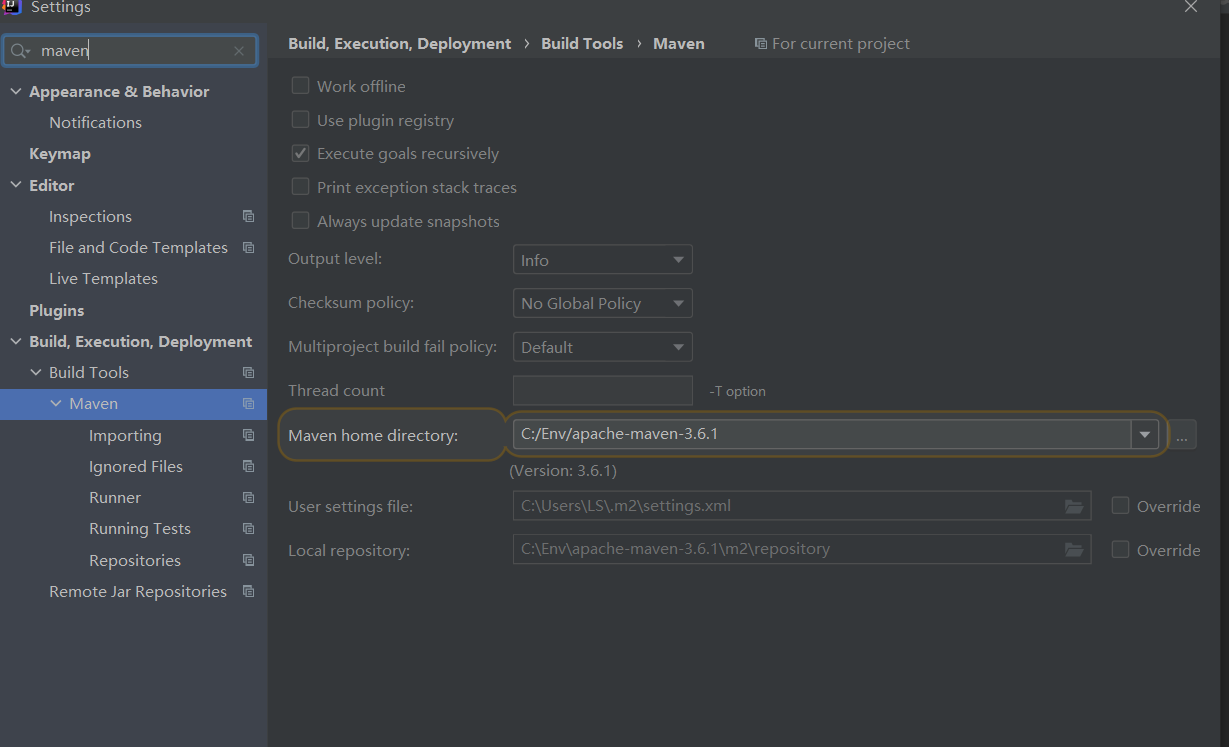
Task: Click project-level icon beside Inspections
Action: click(249, 217)
